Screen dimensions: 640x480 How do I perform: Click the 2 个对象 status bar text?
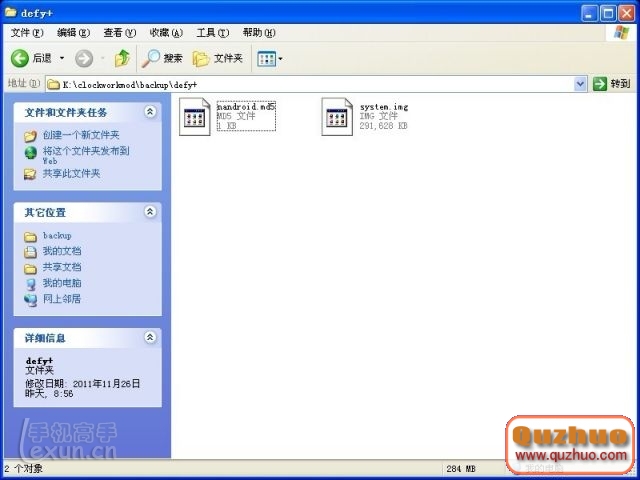pyautogui.click(x=23, y=469)
